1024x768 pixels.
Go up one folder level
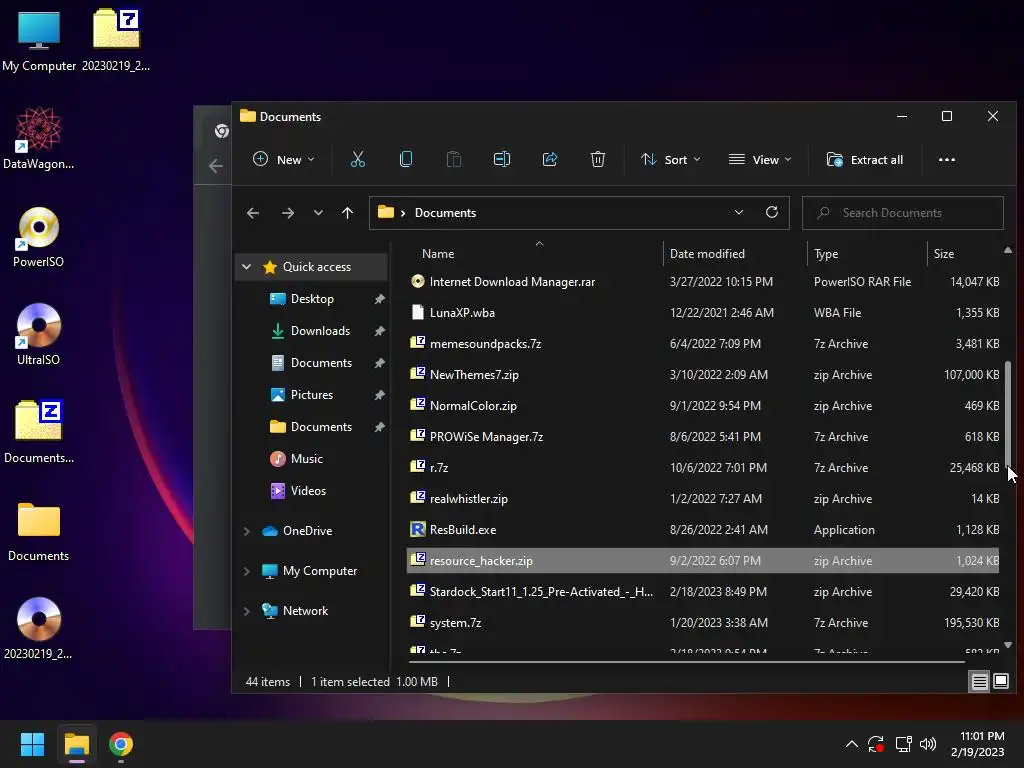coord(347,213)
